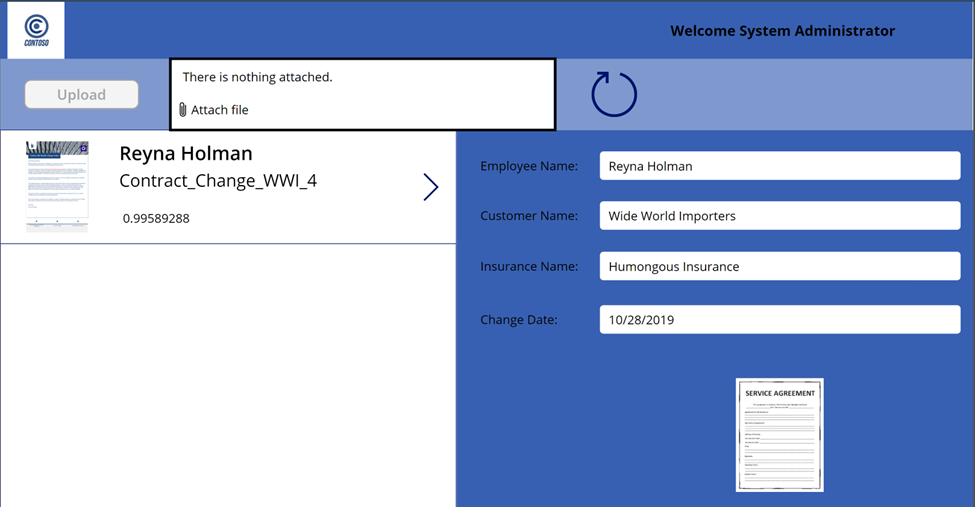Click the Contract_Change_WWI_4 file name
Screen dimensions: 975x507
[218, 181]
